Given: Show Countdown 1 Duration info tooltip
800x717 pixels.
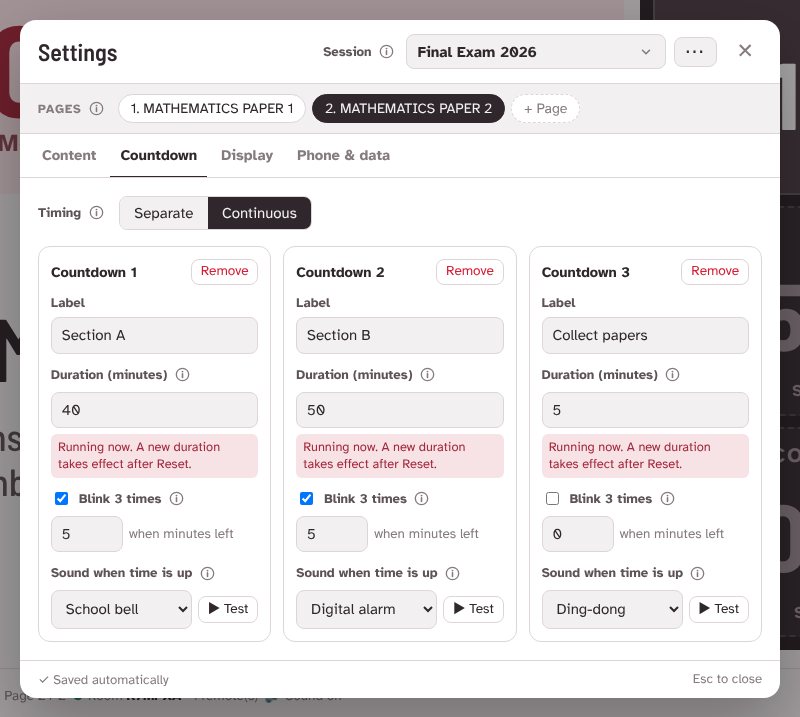Looking at the screenshot, I should pyautogui.click(x=182, y=375).
